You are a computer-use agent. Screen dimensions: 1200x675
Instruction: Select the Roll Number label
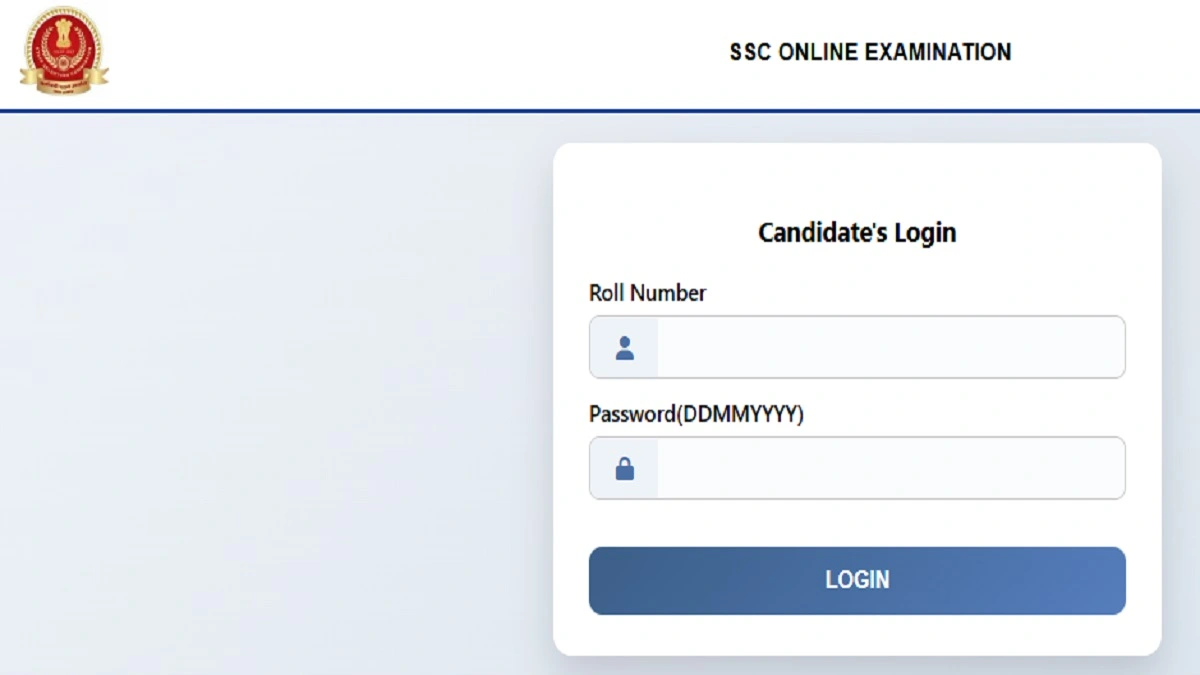click(646, 293)
